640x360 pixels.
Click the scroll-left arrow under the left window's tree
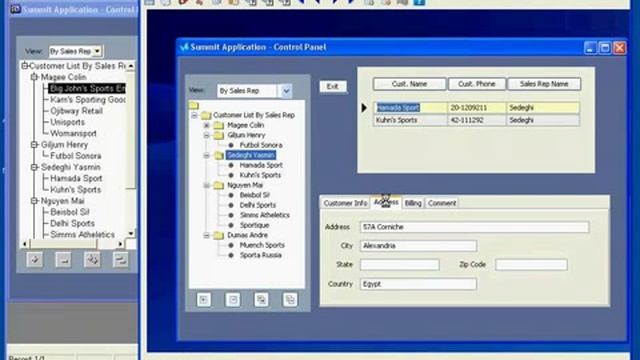(x=25, y=244)
